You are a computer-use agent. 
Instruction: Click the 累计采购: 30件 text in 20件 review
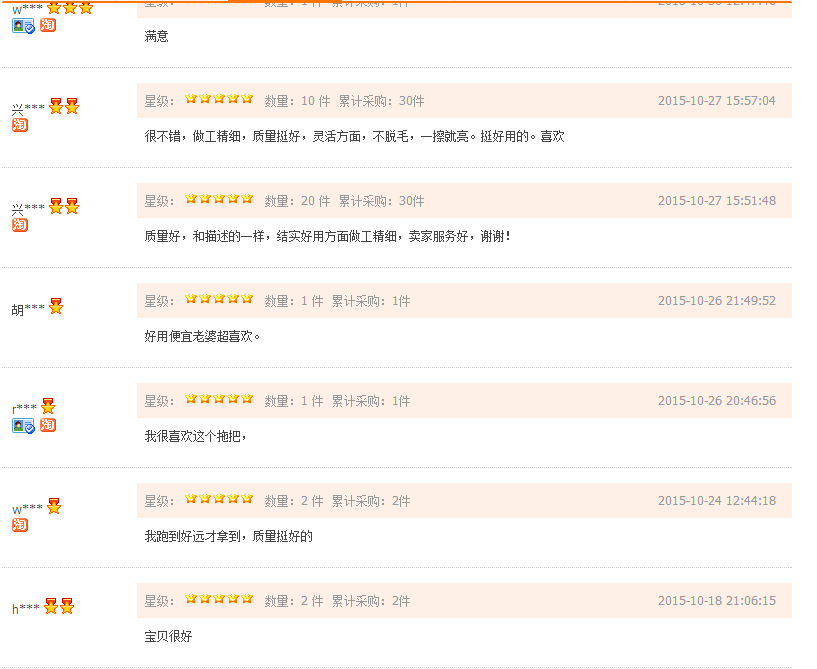pyautogui.click(x=381, y=201)
